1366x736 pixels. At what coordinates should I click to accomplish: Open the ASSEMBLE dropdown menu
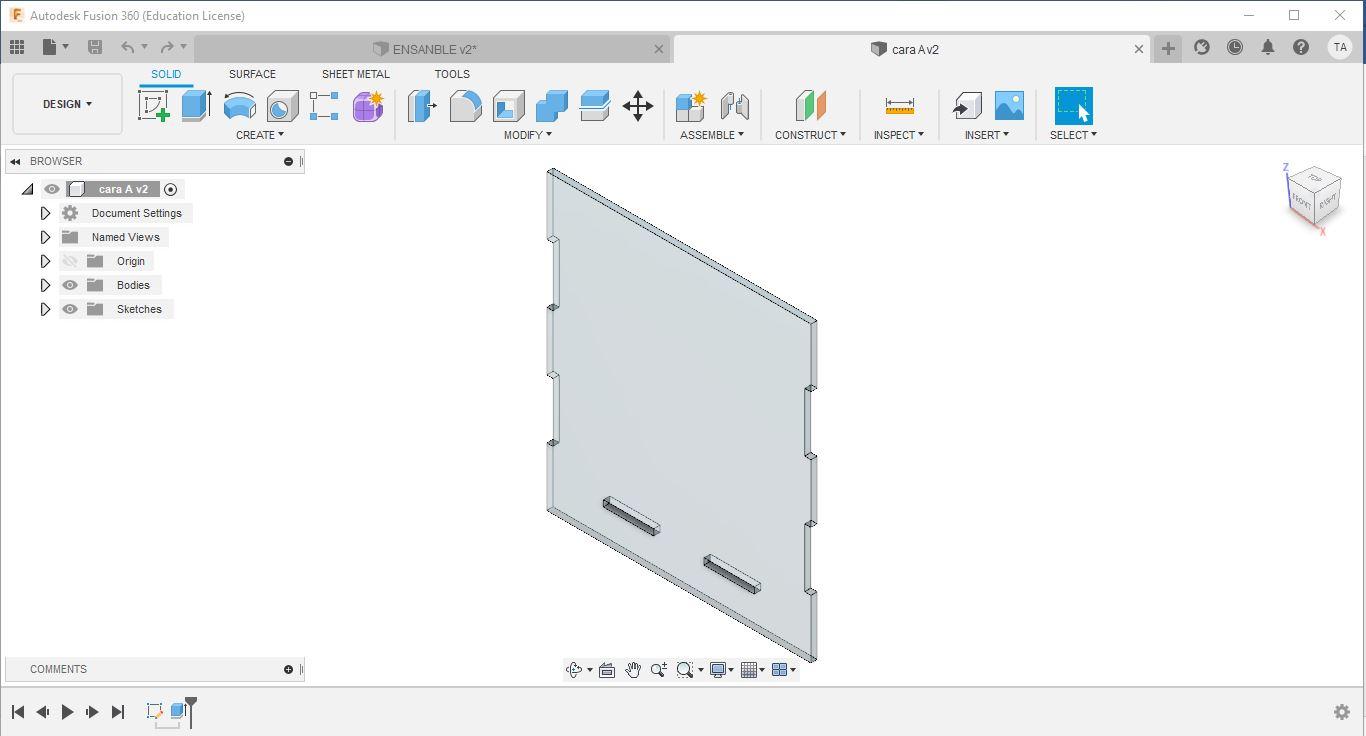coord(712,135)
